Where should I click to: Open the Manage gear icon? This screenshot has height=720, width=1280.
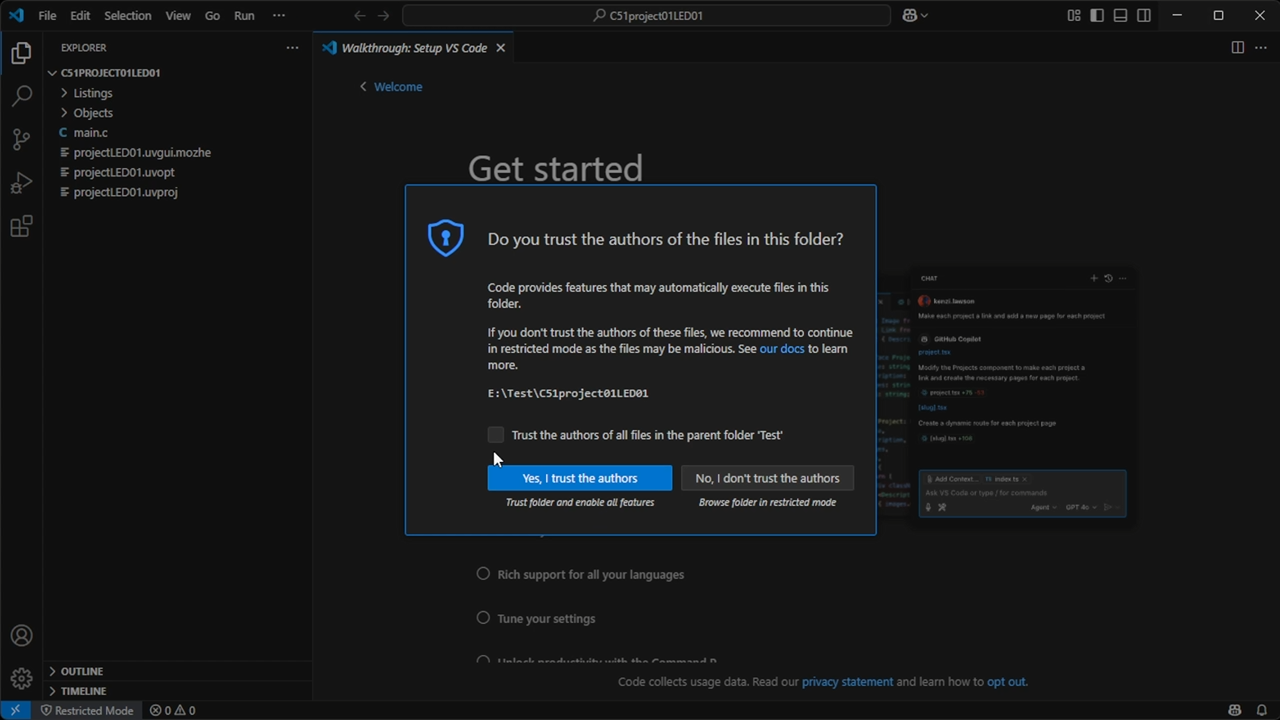[x=21, y=678]
